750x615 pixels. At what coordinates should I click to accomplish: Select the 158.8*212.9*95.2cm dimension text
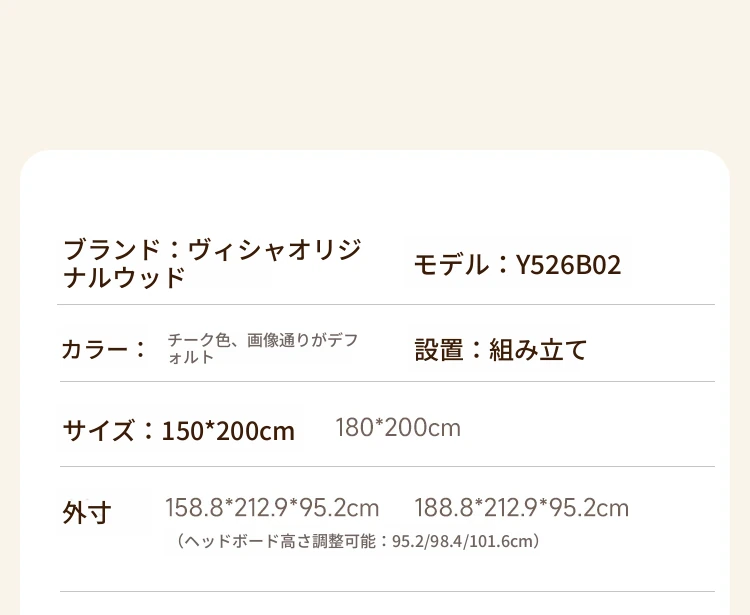tap(272, 508)
